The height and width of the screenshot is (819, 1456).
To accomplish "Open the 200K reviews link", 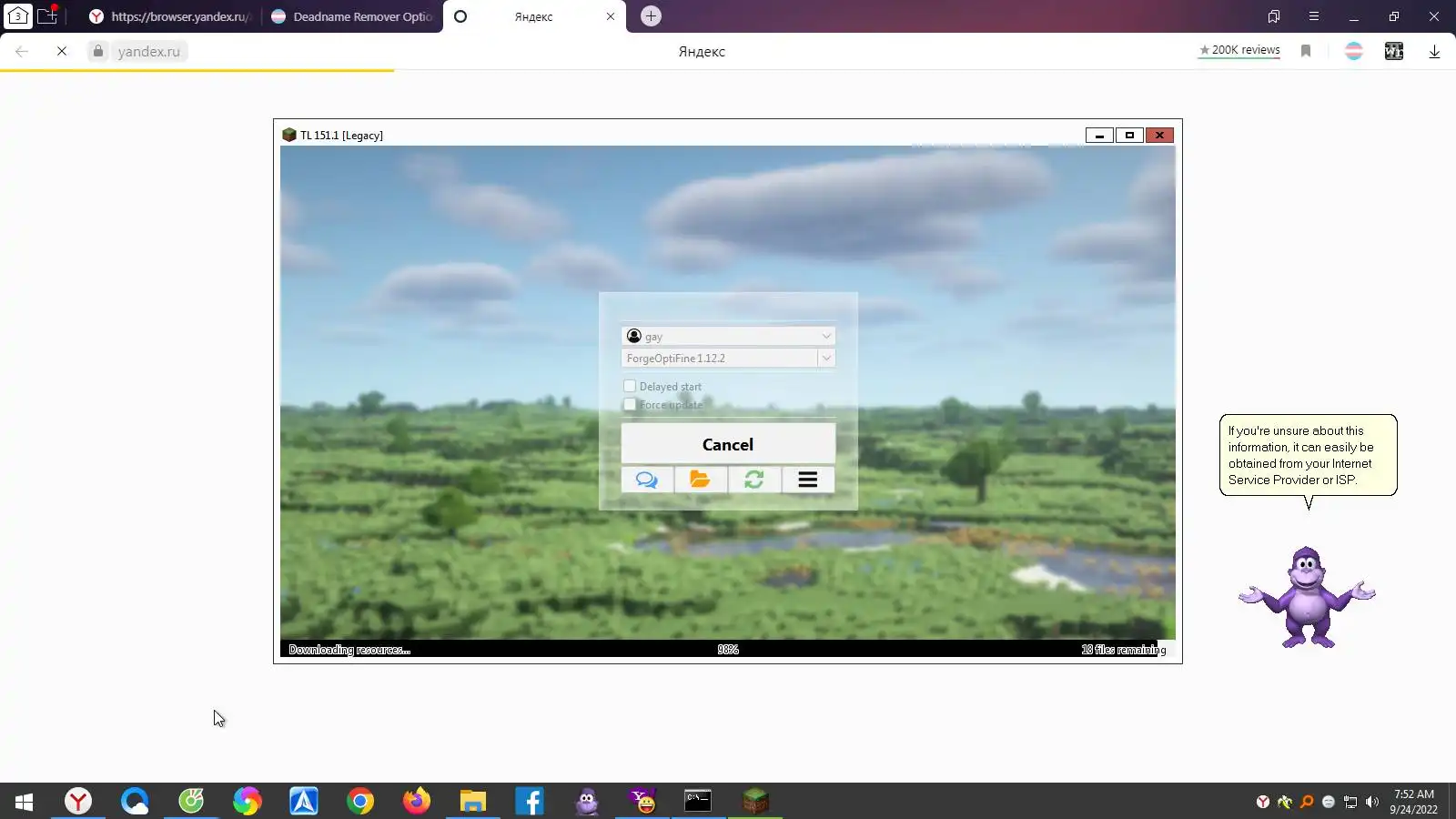I will tap(1239, 50).
